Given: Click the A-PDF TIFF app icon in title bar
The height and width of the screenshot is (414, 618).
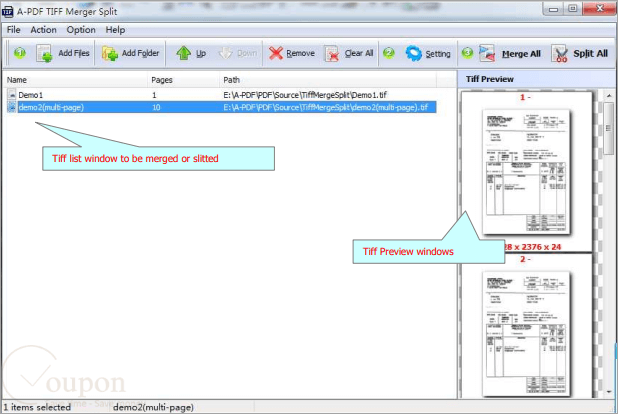Looking at the screenshot, I should [x=7, y=12].
